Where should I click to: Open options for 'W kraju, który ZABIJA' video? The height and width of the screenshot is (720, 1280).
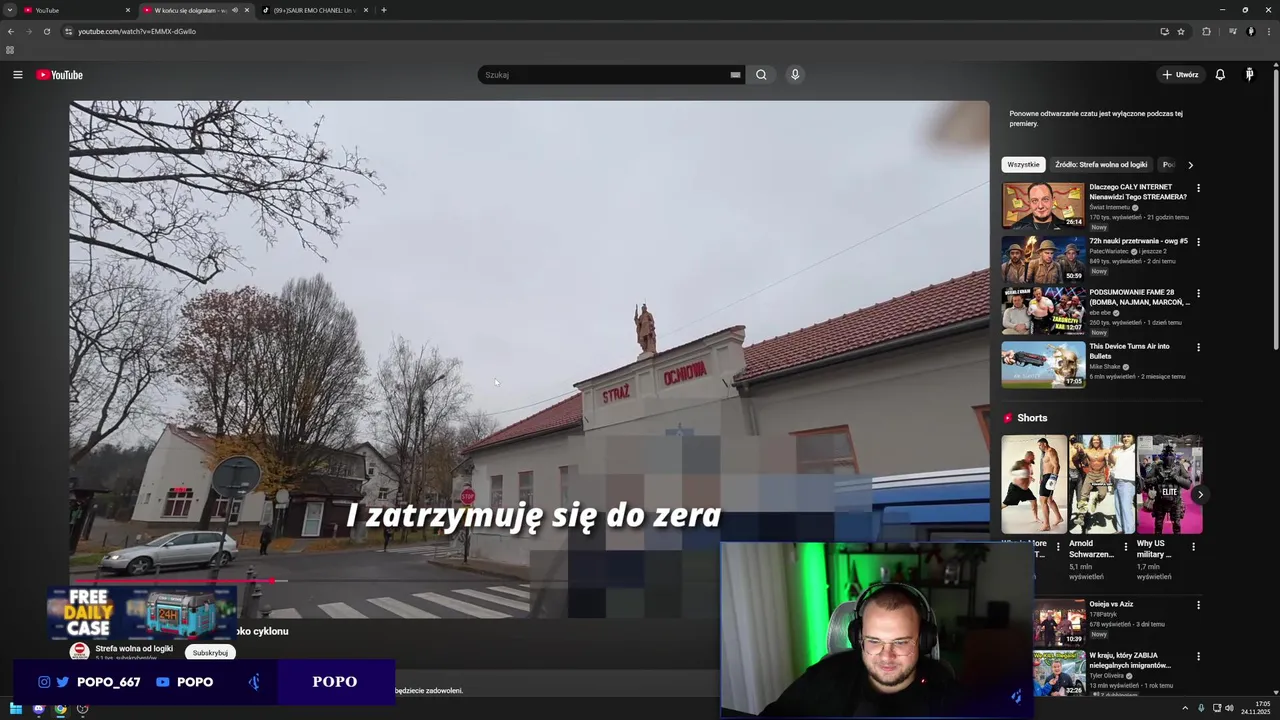click(x=1198, y=657)
